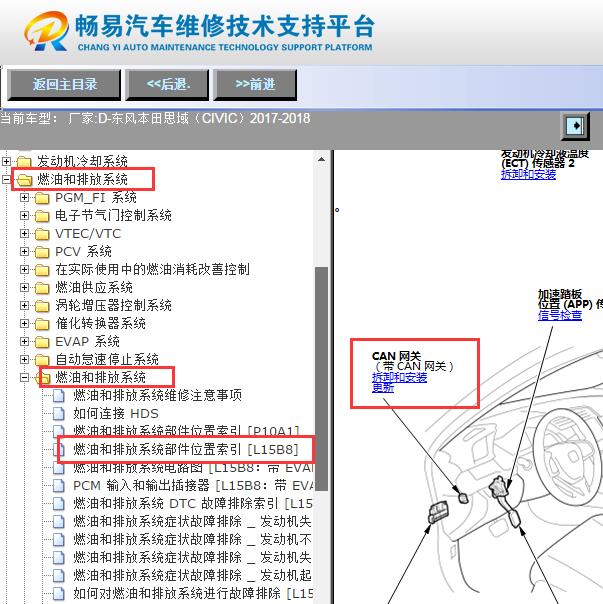Click the tree panel scrollbar thumb

pos(321,379)
